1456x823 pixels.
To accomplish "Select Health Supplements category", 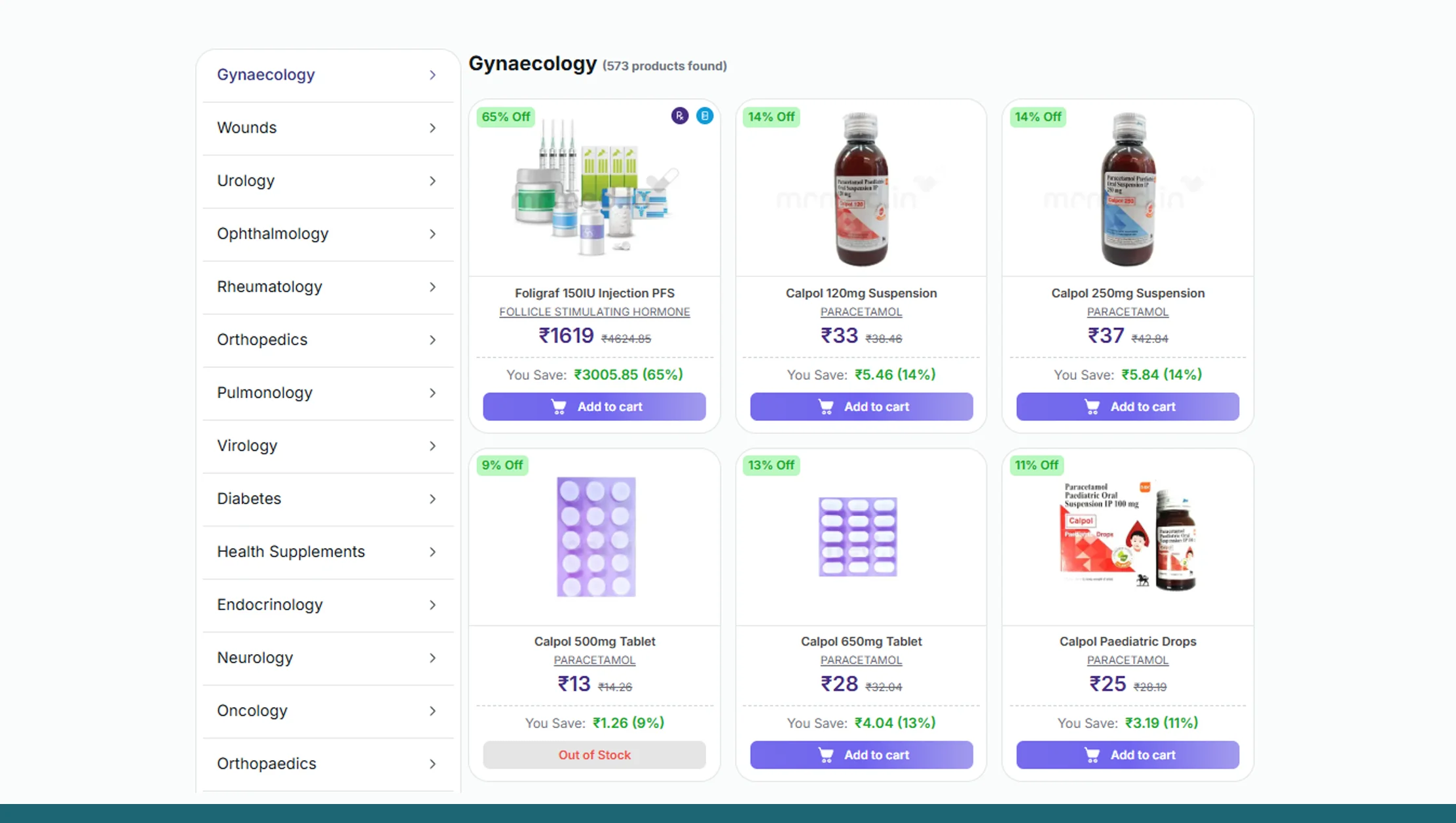I will point(291,551).
